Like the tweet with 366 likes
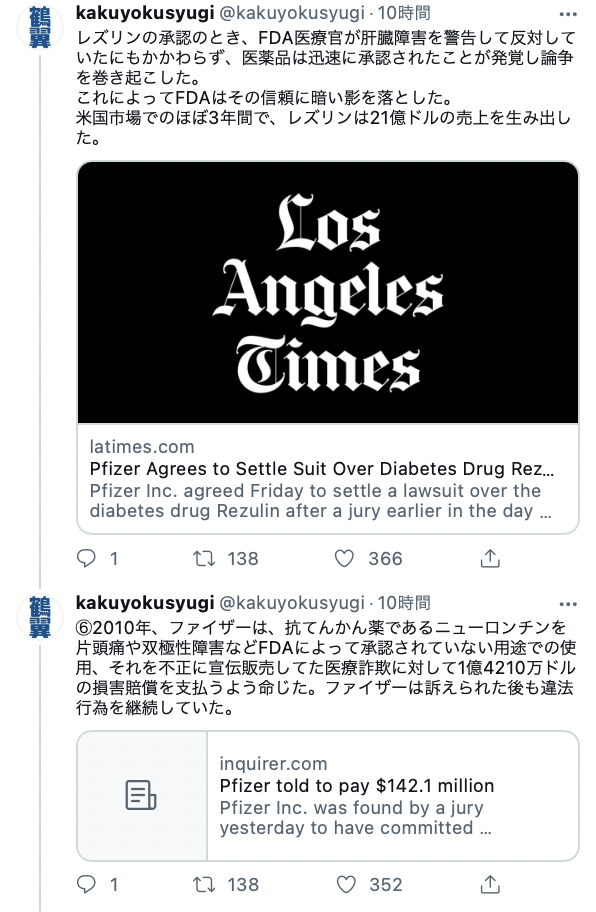The image size is (596, 912). pos(344,558)
